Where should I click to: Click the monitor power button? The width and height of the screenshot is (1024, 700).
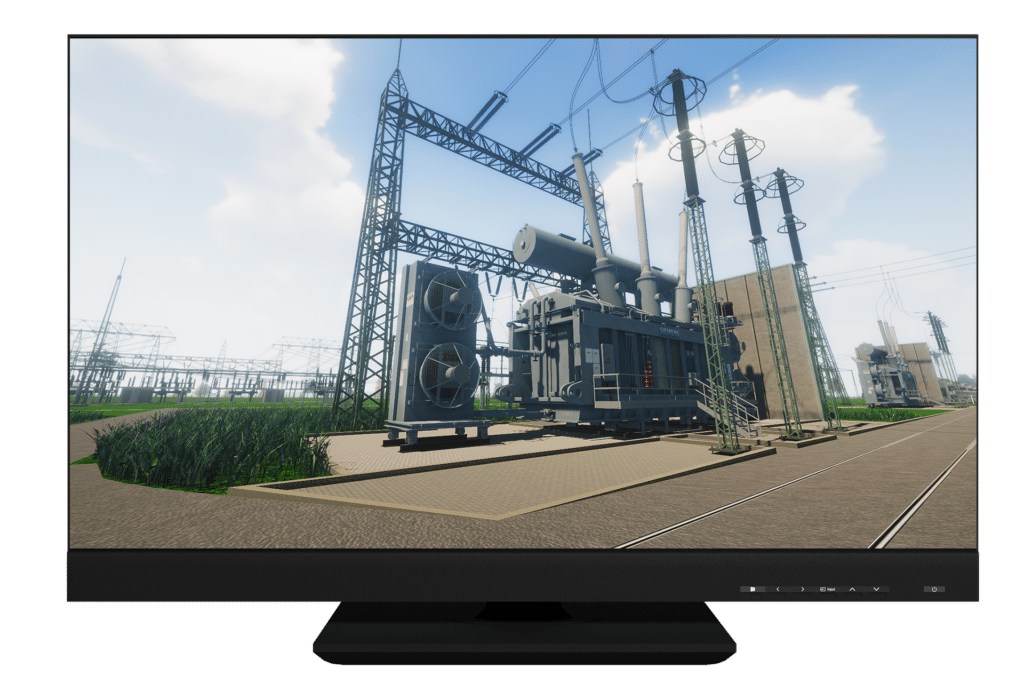[934, 589]
